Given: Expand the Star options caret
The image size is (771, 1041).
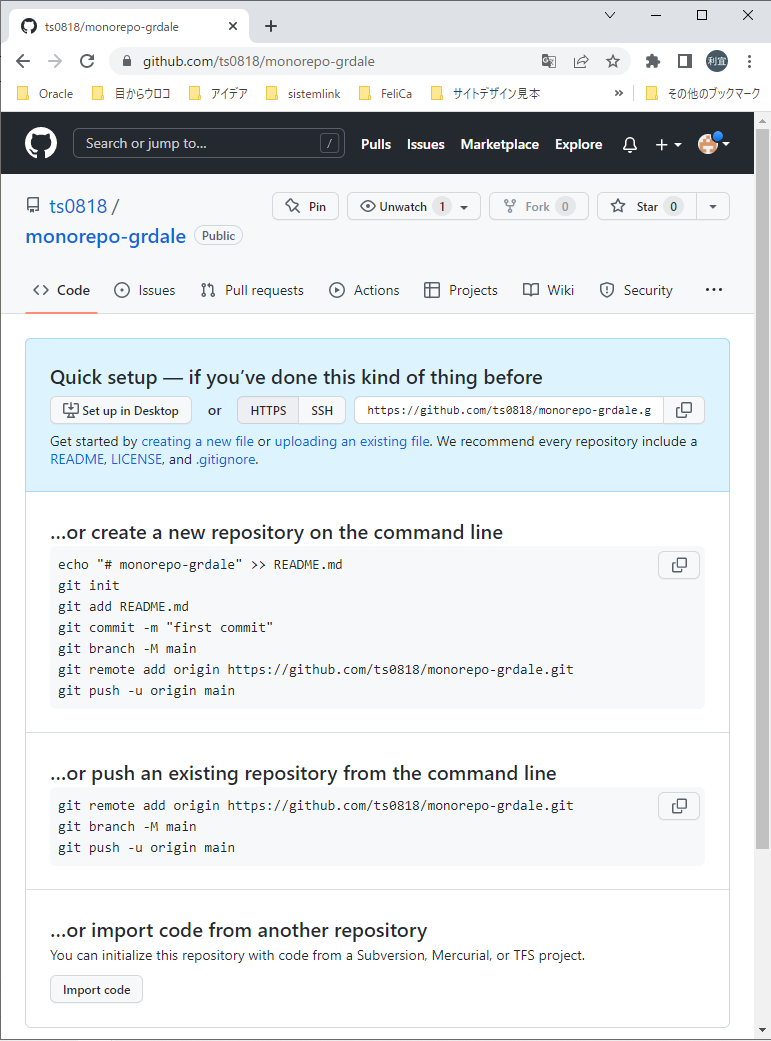Looking at the screenshot, I should click(712, 206).
